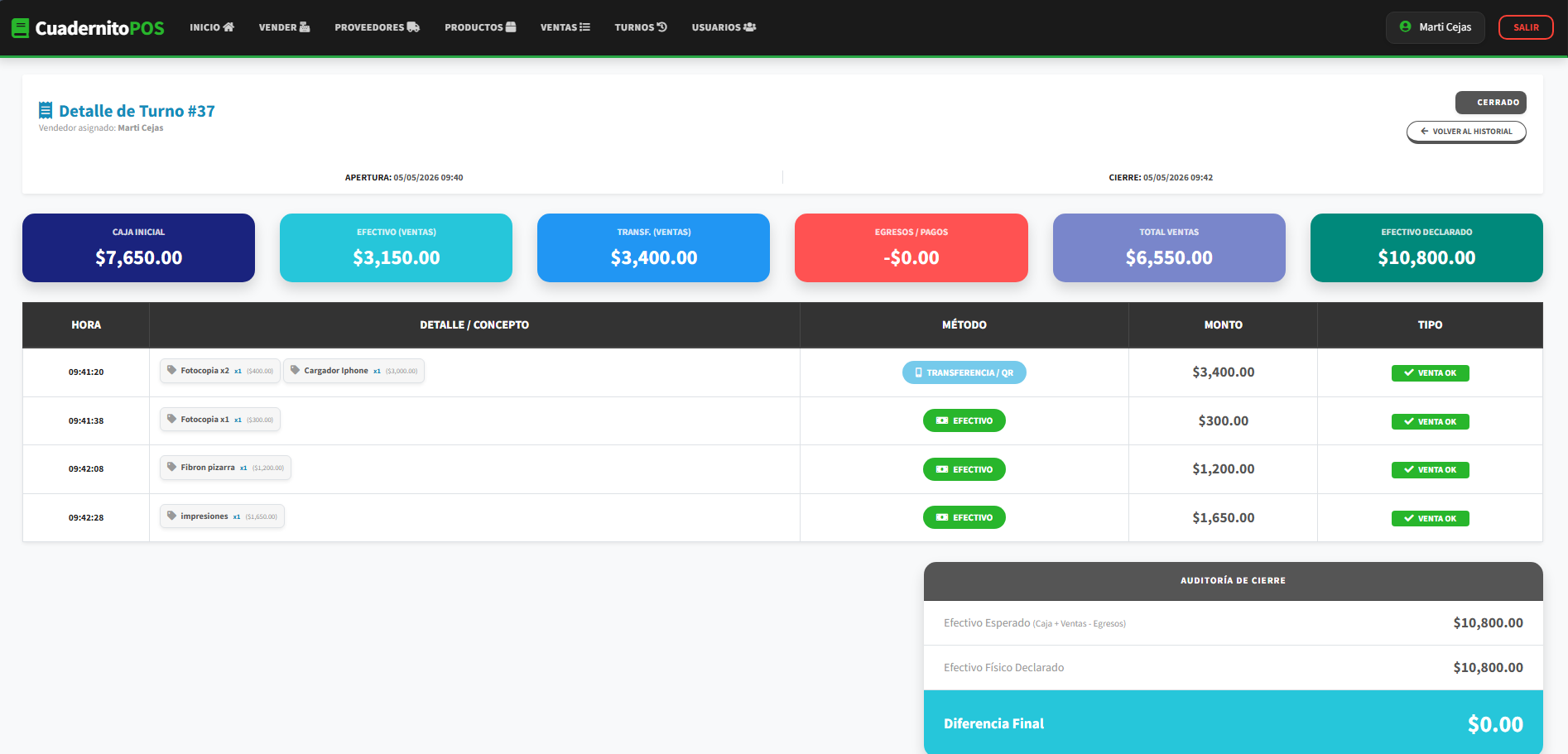The height and width of the screenshot is (754, 1568).
Task: Click tag icon on Fibron pizarra chip
Action: tap(171, 467)
